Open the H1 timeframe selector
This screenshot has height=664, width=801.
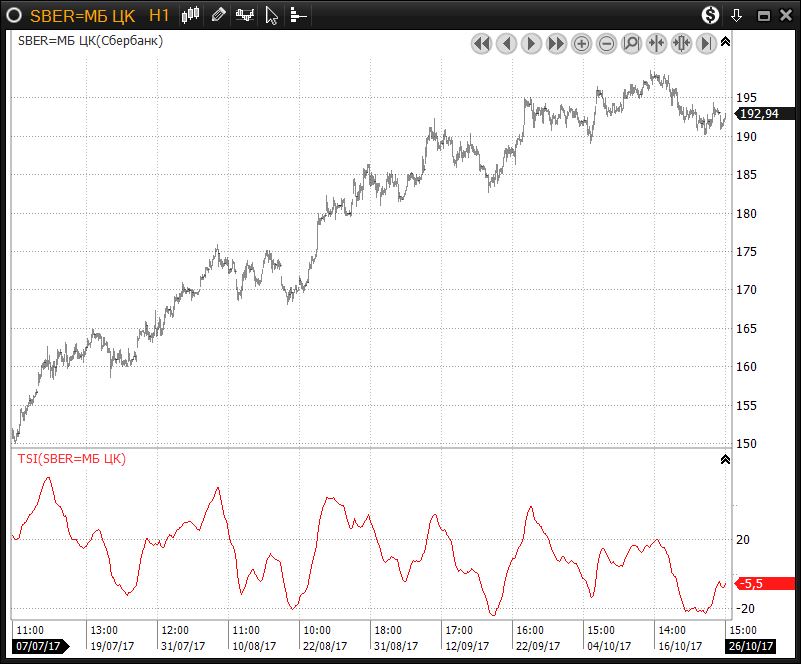pyautogui.click(x=159, y=15)
